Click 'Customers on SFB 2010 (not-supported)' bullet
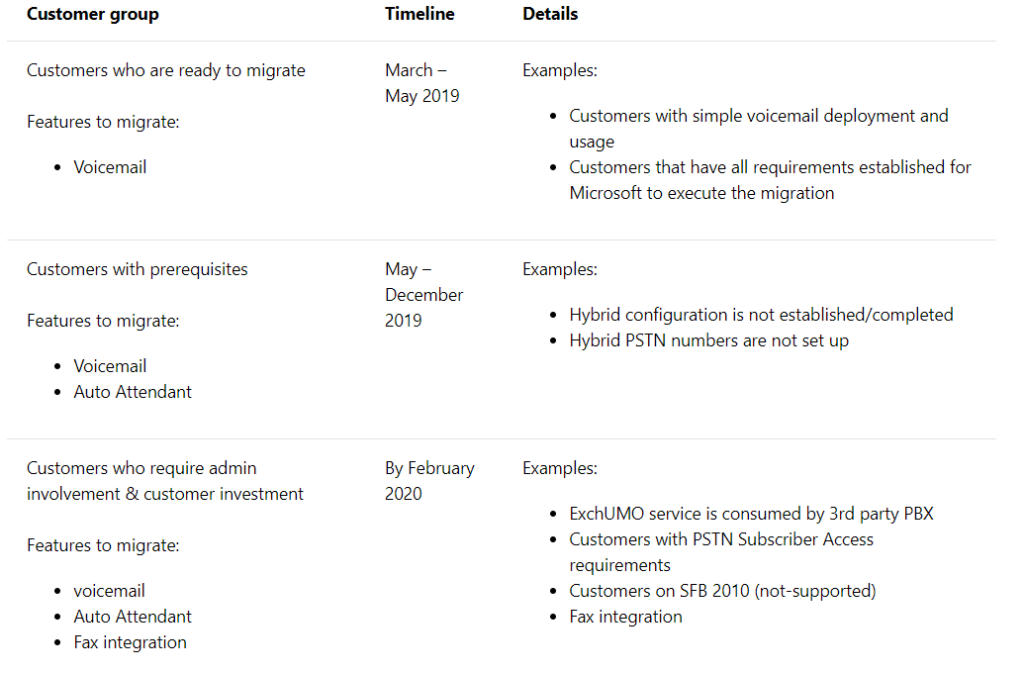This screenshot has width=1024, height=674. [723, 591]
